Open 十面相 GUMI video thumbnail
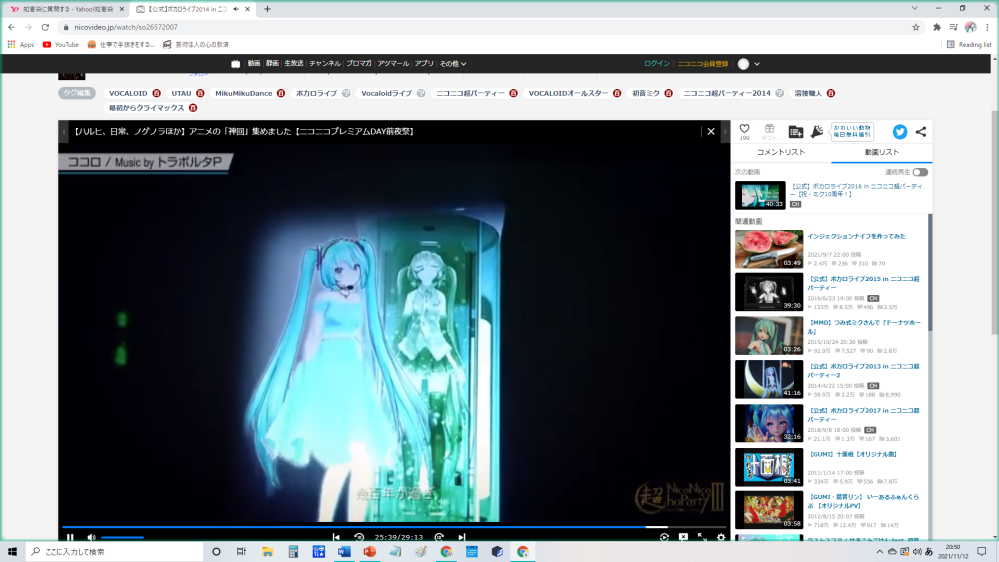The width and height of the screenshot is (999, 562). pos(769,467)
